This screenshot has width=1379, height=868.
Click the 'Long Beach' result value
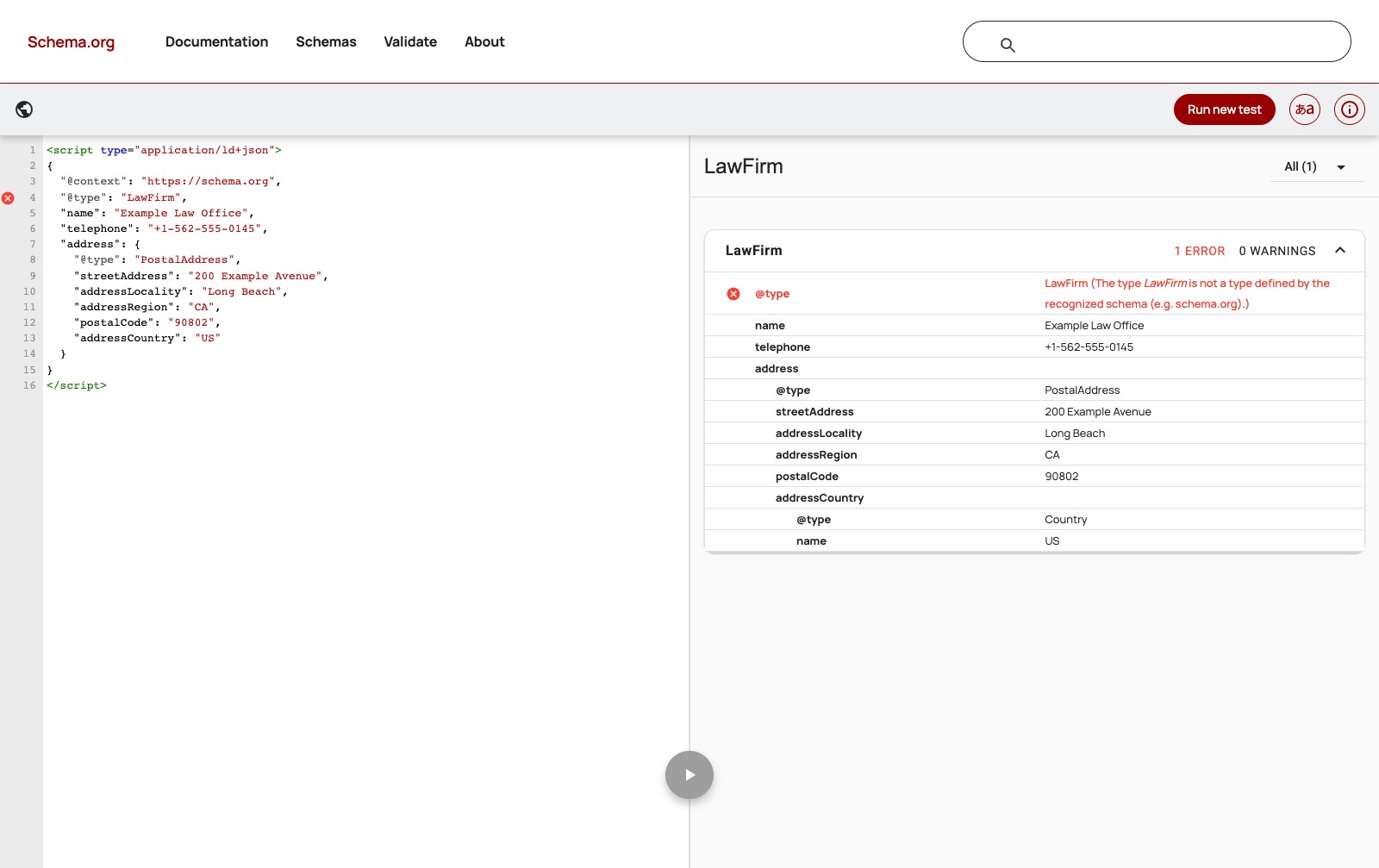click(1075, 434)
